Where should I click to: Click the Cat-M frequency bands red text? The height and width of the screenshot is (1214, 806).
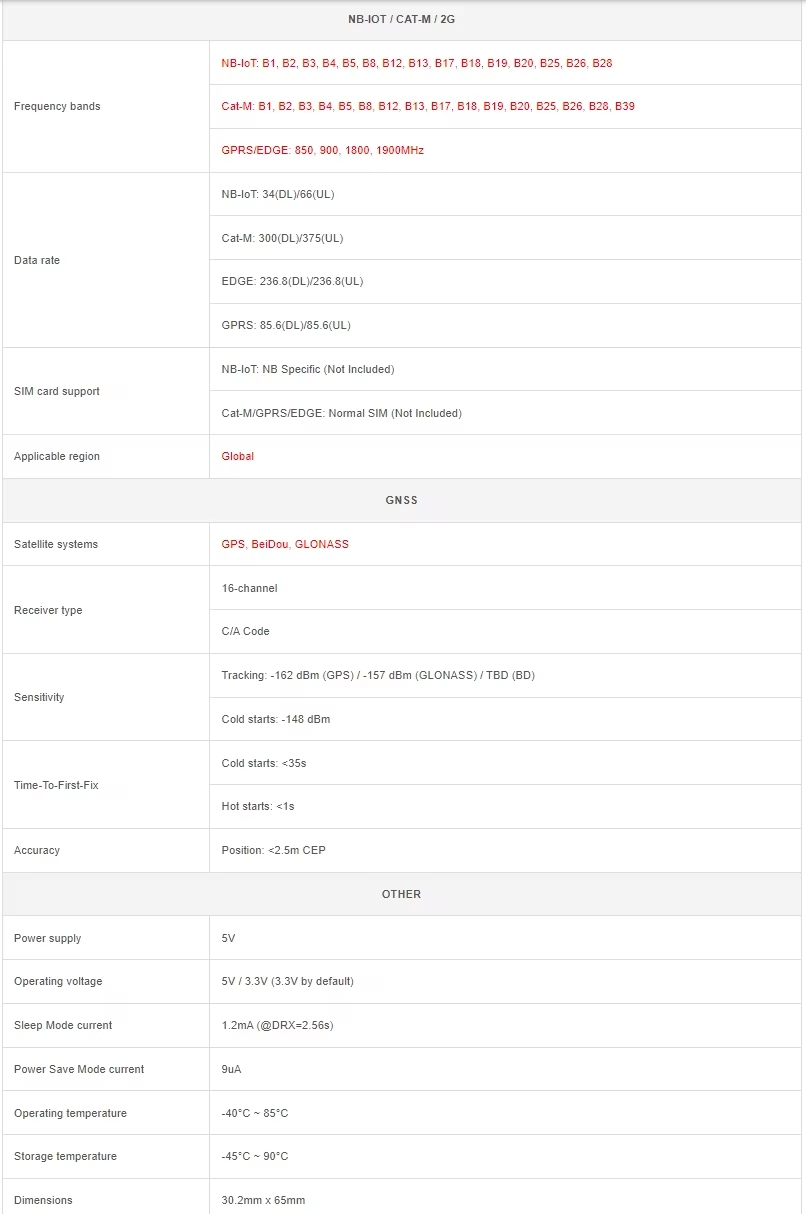[x=427, y=106]
